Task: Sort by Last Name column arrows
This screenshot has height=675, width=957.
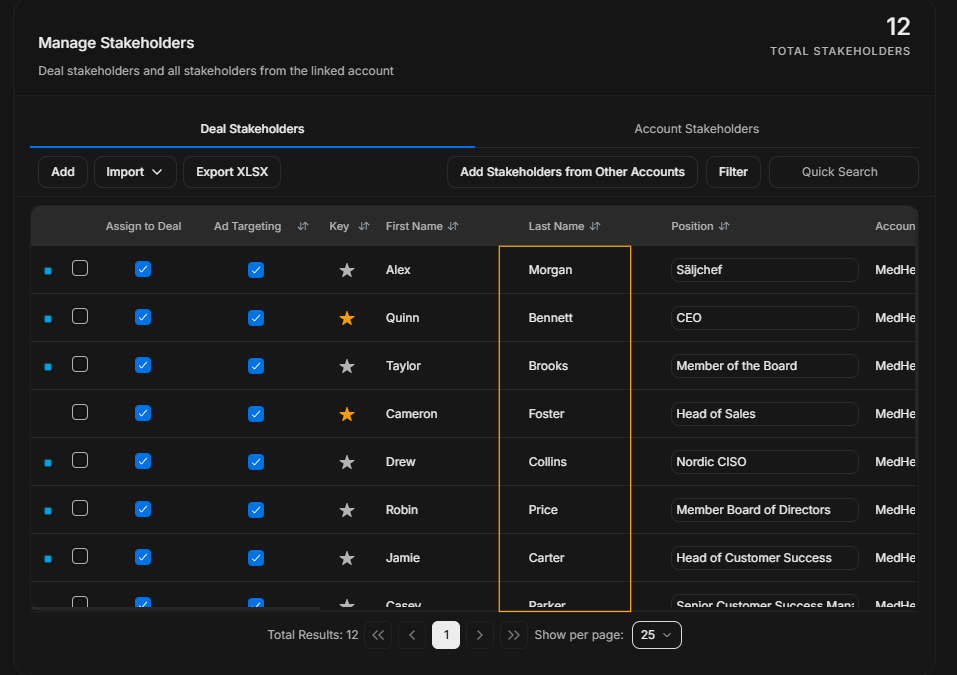Action: [x=595, y=226]
